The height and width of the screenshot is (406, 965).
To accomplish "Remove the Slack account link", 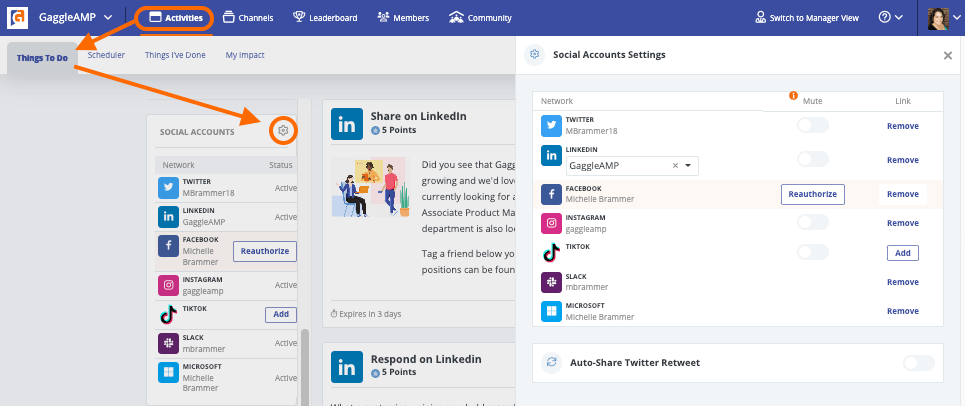I will (902, 282).
